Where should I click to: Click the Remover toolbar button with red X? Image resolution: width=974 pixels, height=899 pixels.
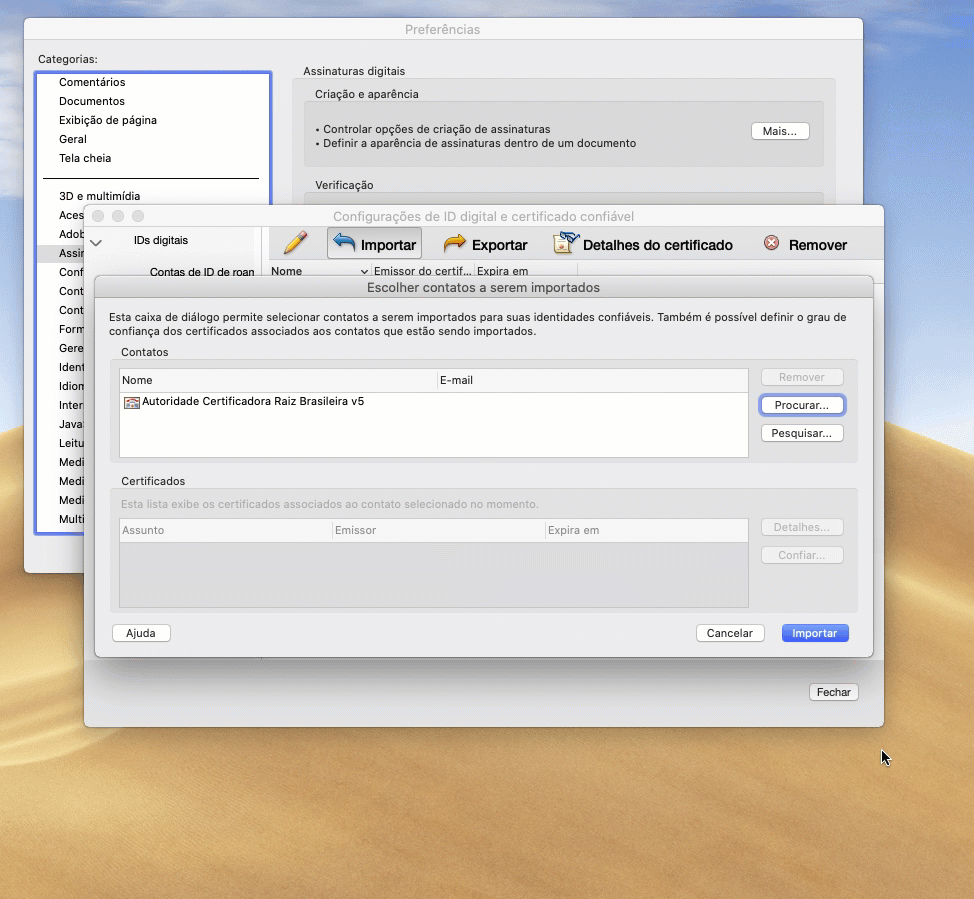(x=804, y=244)
